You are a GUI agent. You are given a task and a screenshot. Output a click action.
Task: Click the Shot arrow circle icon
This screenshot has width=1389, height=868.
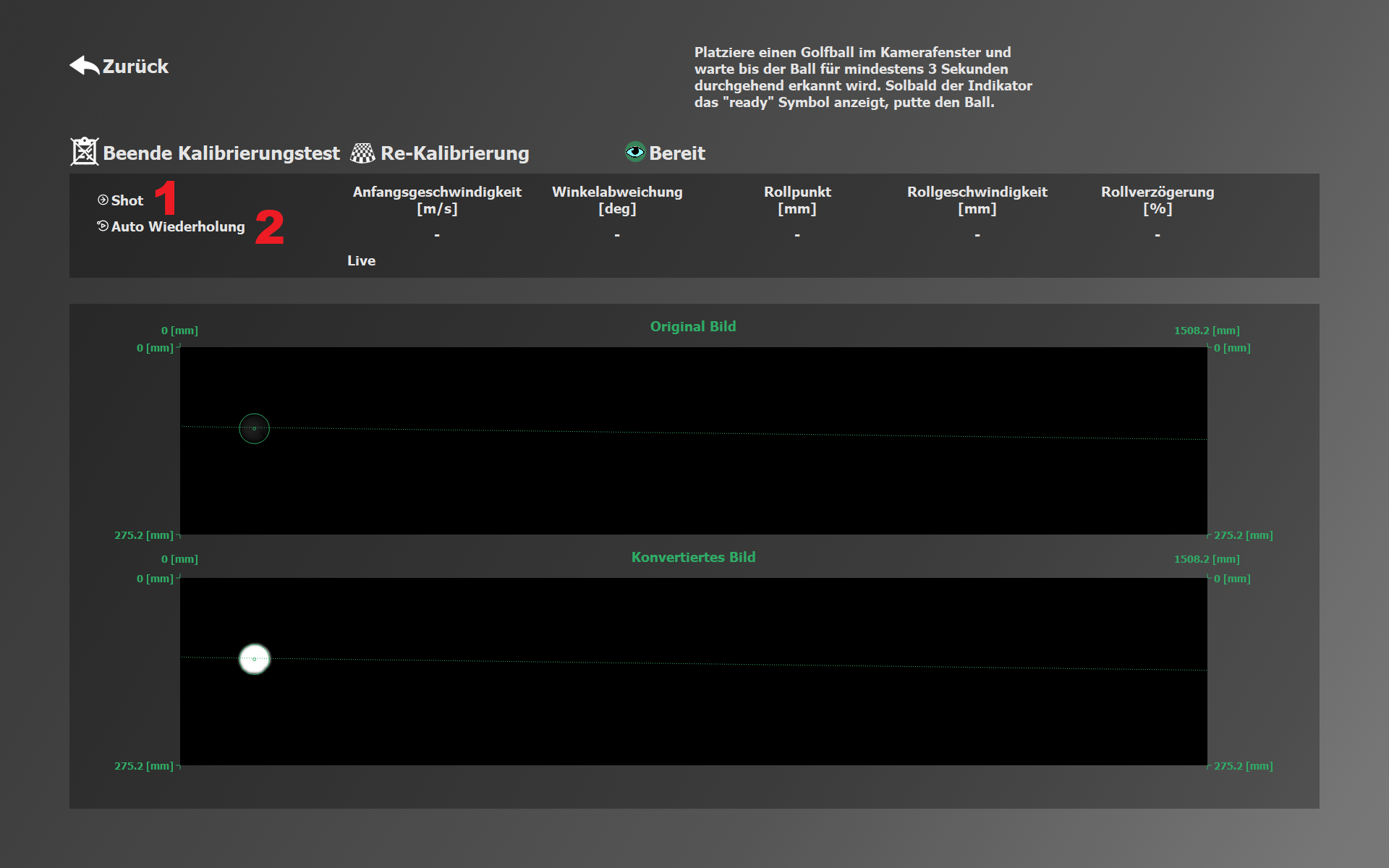[103, 200]
